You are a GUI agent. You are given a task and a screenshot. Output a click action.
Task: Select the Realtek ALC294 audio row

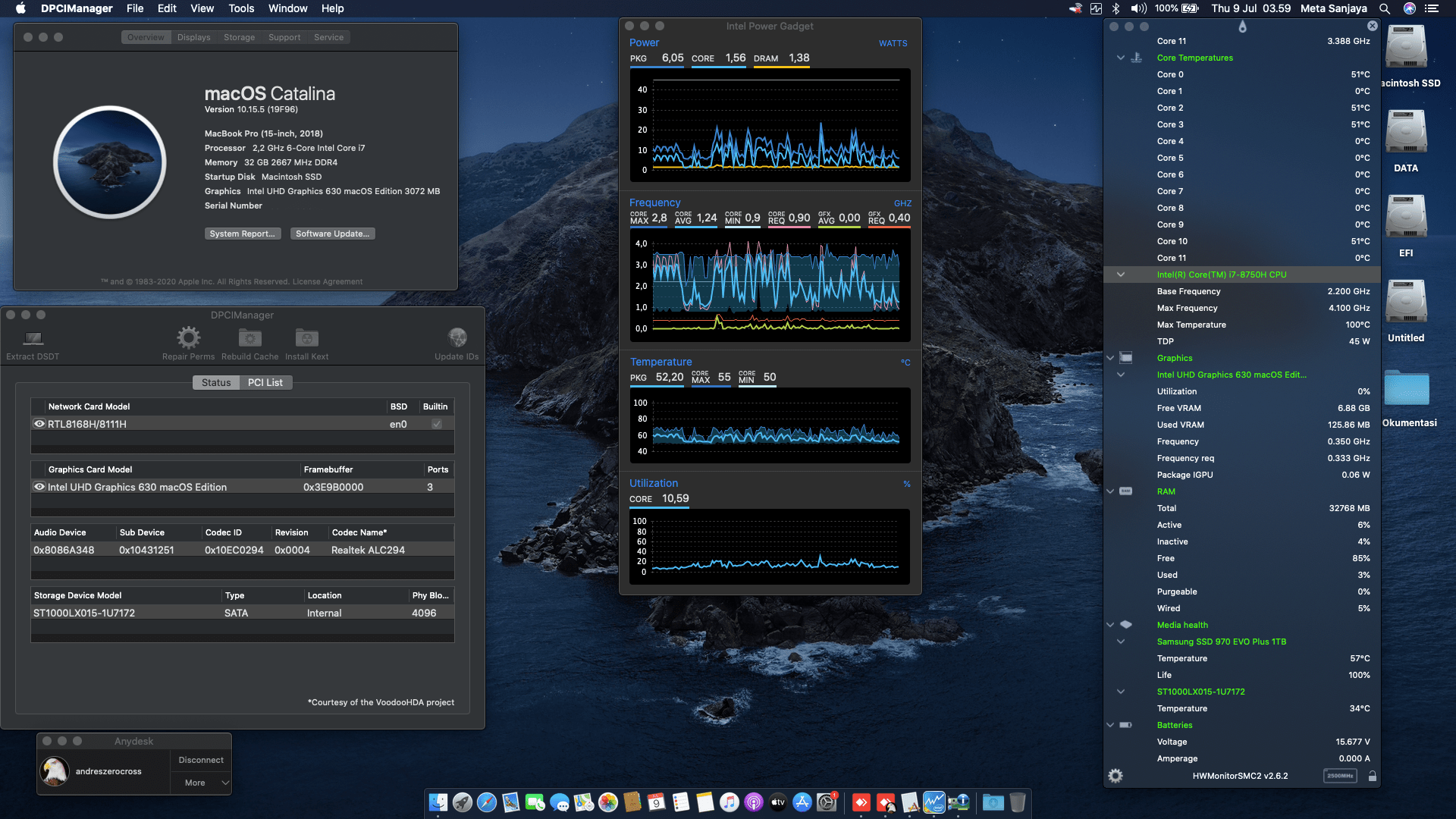tap(243, 550)
